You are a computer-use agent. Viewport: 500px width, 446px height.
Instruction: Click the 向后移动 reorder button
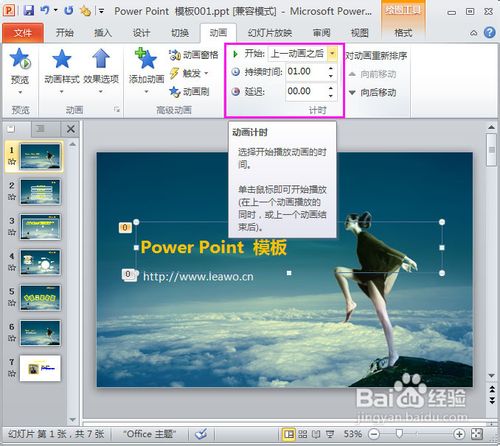click(372, 93)
